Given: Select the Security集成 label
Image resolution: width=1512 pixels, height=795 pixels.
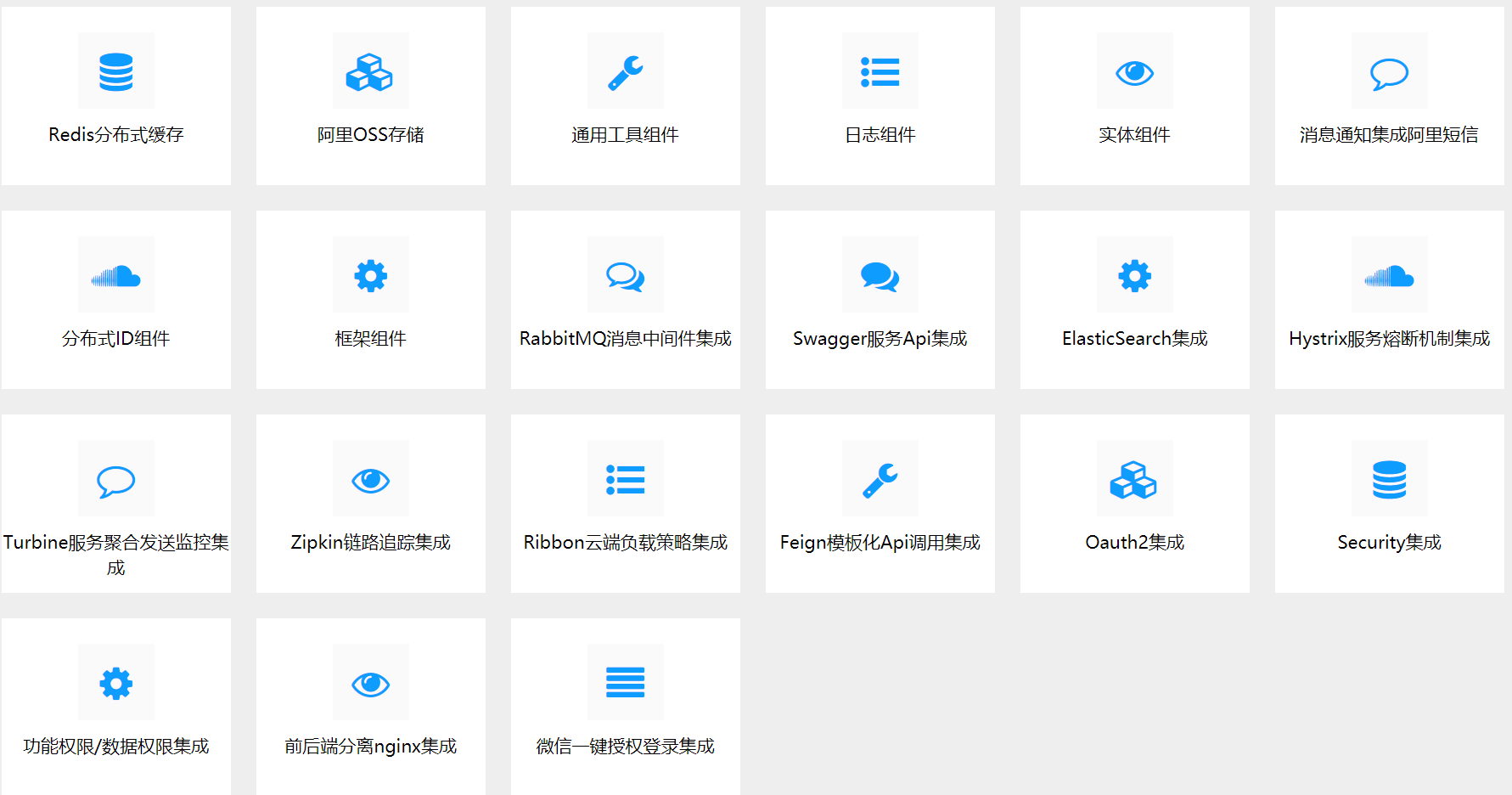Looking at the screenshot, I should [1390, 542].
